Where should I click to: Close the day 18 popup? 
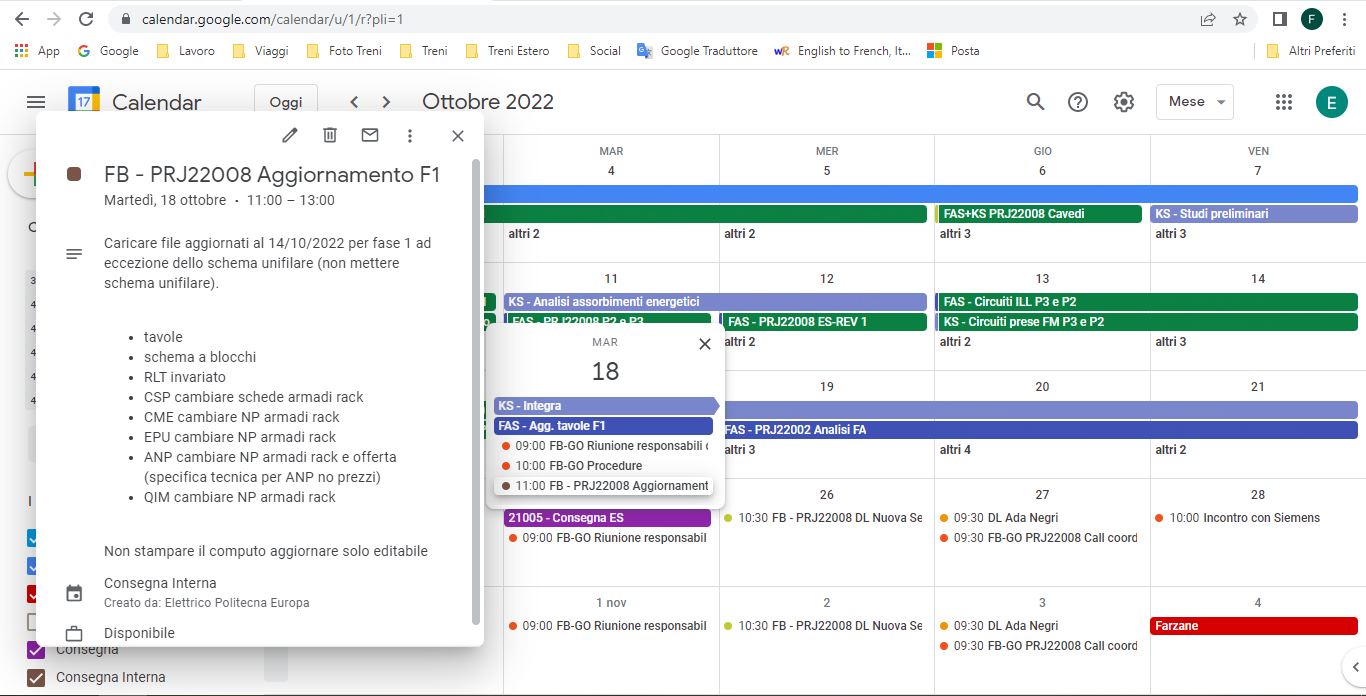click(x=705, y=344)
